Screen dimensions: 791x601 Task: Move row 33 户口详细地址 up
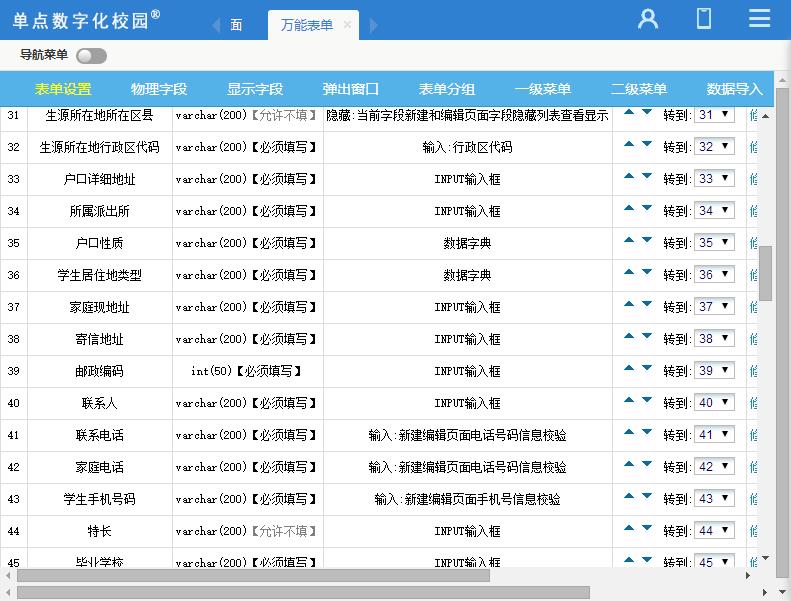[x=629, y=176]
